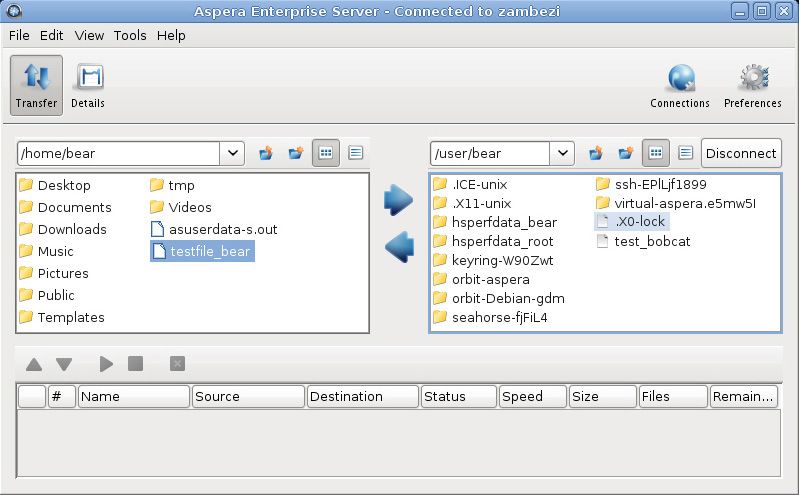
Task: Switch remote pane to list detail view
Action: pyautogui.click(x=686, y=153)
